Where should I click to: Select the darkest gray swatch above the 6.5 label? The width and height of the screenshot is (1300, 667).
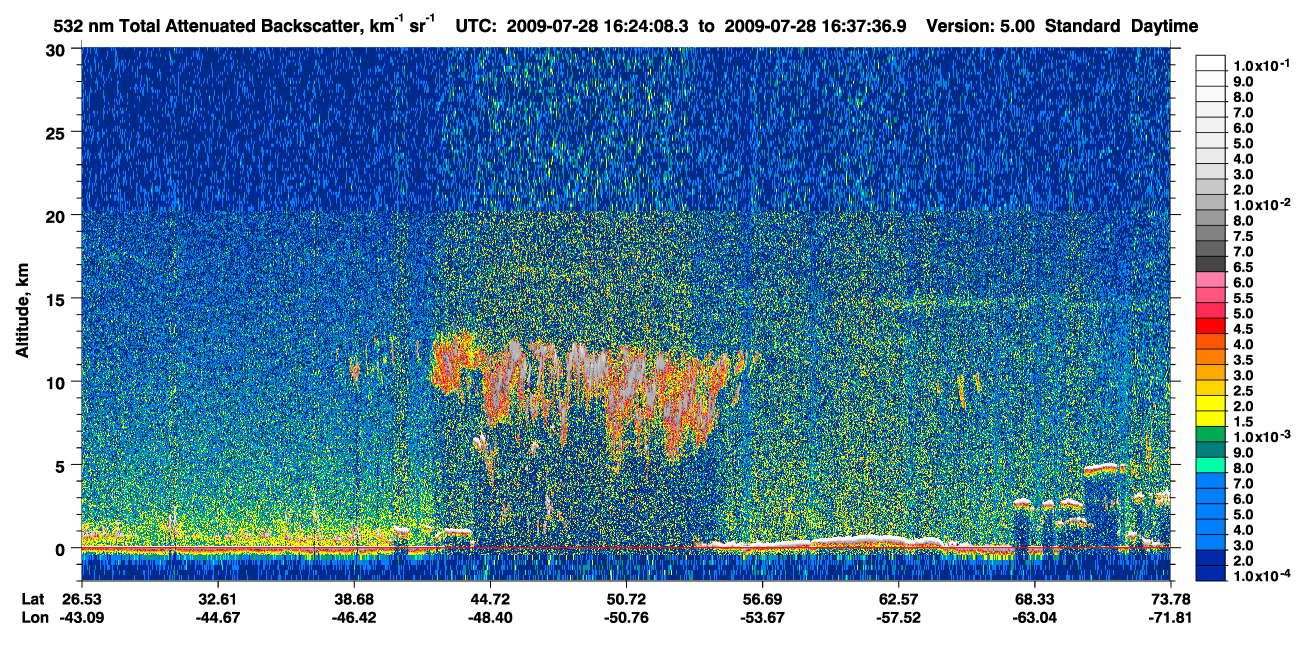tap(1210, 263)
